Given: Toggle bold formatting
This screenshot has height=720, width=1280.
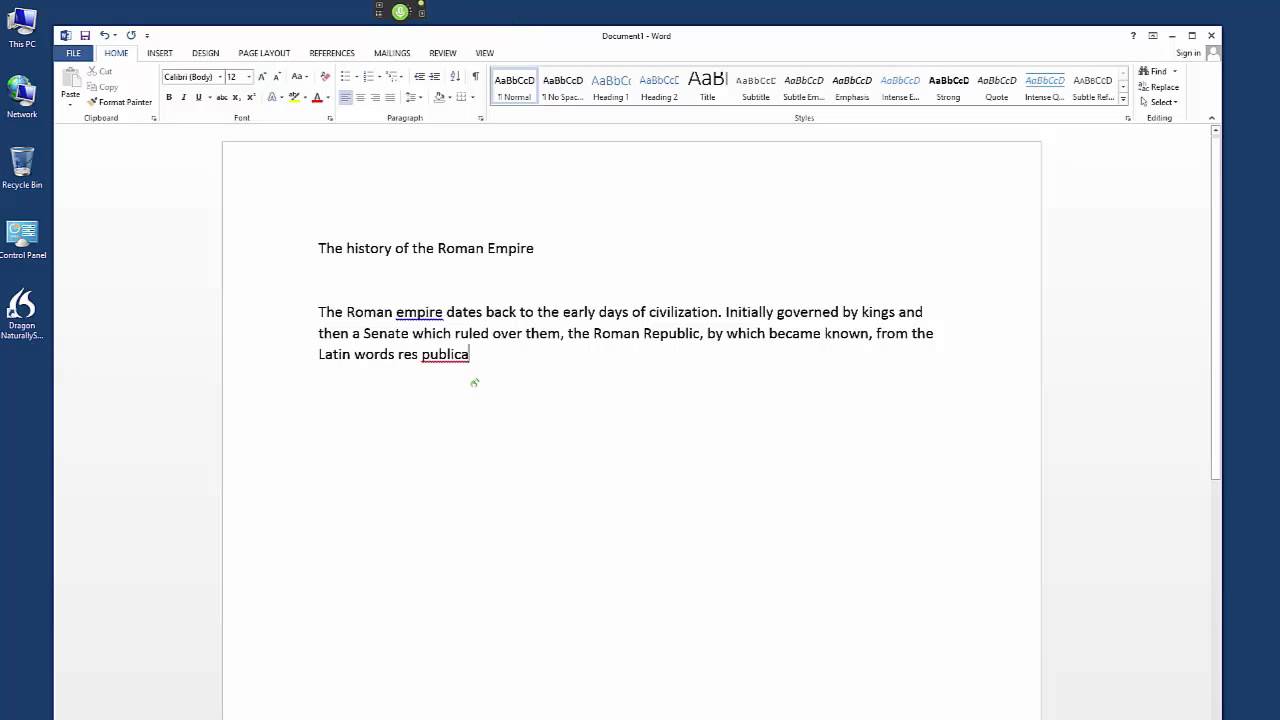Looking at the screenshot, I should click(x=169, y=97).
